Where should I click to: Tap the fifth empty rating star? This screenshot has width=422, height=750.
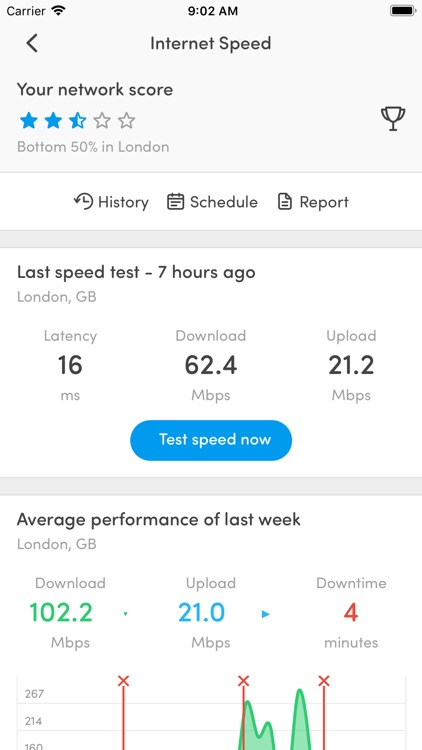[126, 121]
